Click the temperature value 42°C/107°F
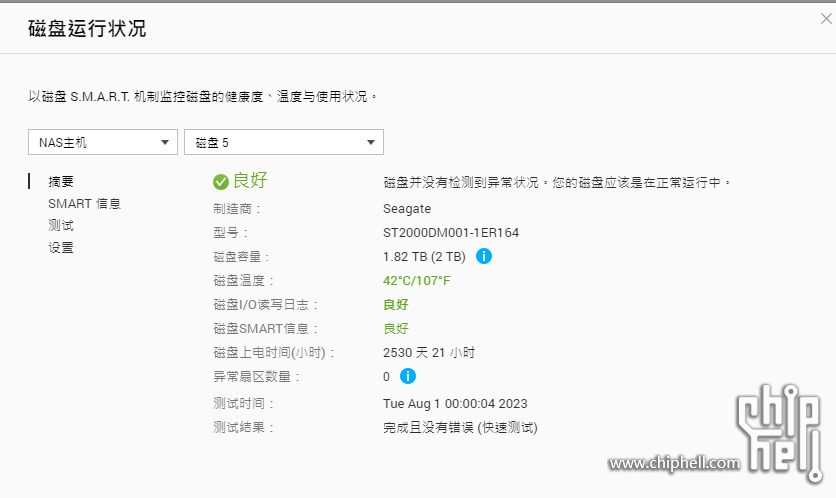836x498 pixels. 416,280
